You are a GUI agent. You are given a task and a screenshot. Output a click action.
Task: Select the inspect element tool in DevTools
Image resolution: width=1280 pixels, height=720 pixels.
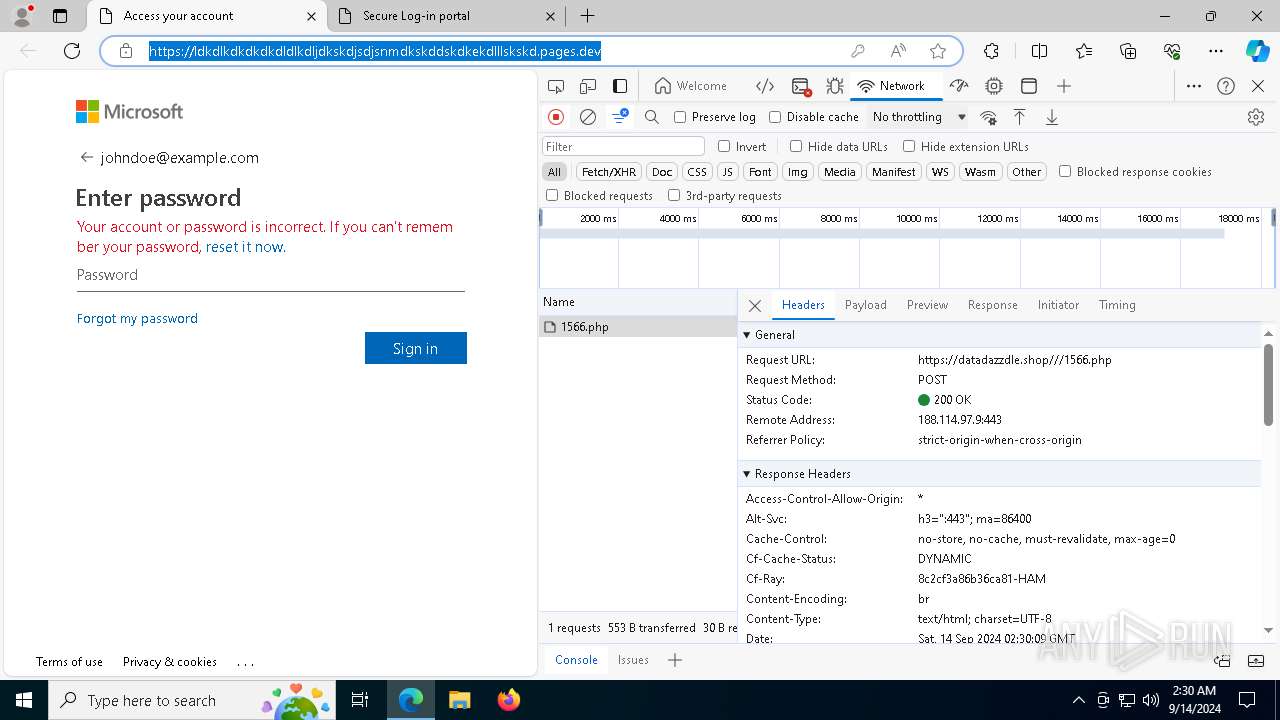click(556, 86)
